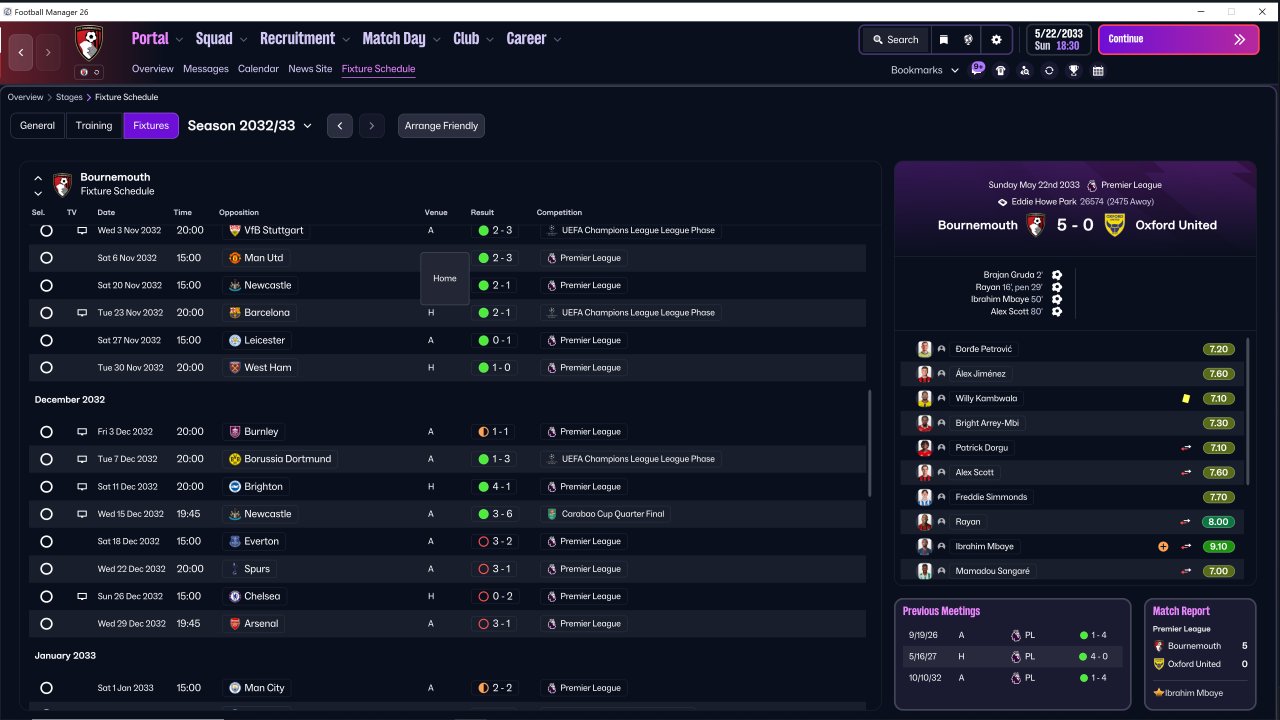1280x720 pixels.
Task: Click the Stages breadcrumb link
Action: click(x=69, y=97)
